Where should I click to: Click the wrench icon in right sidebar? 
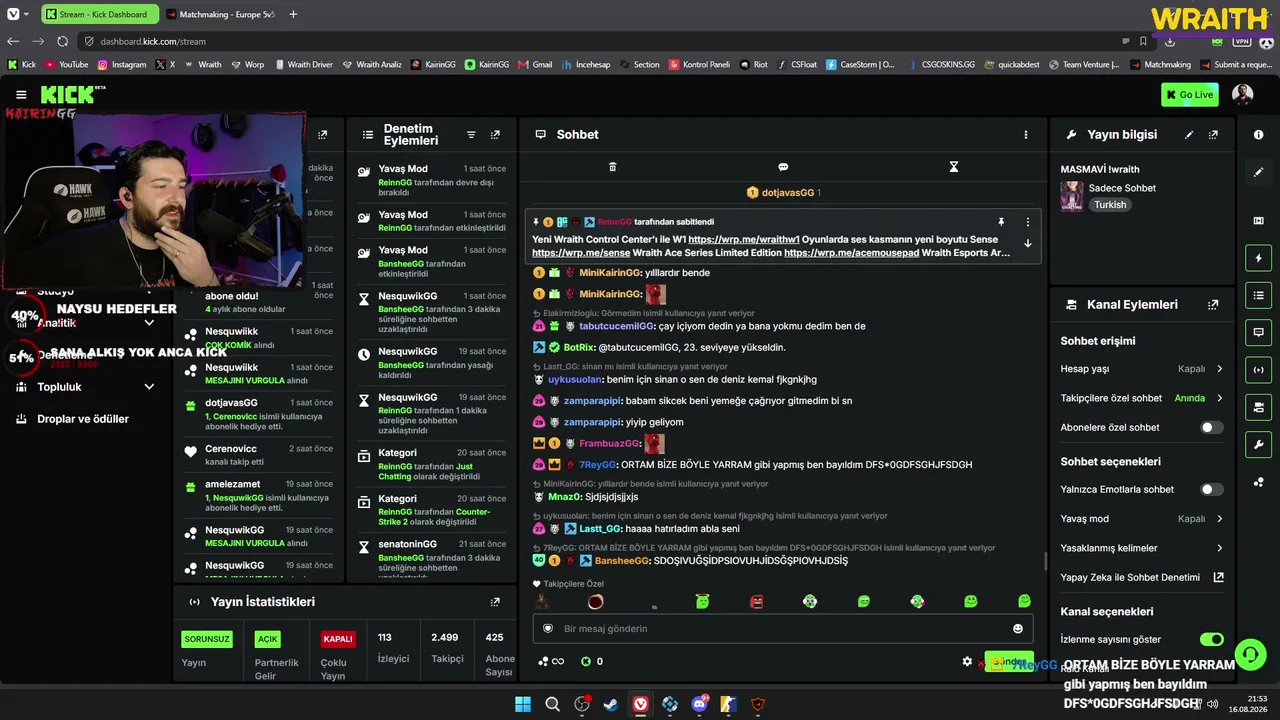click(1258, 444)
